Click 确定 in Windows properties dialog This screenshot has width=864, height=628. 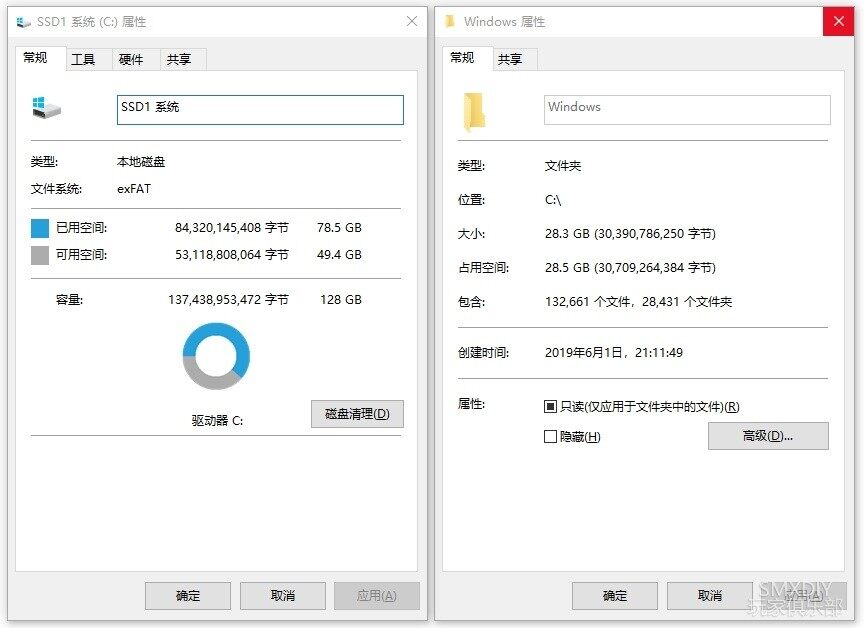pos(615,595)
